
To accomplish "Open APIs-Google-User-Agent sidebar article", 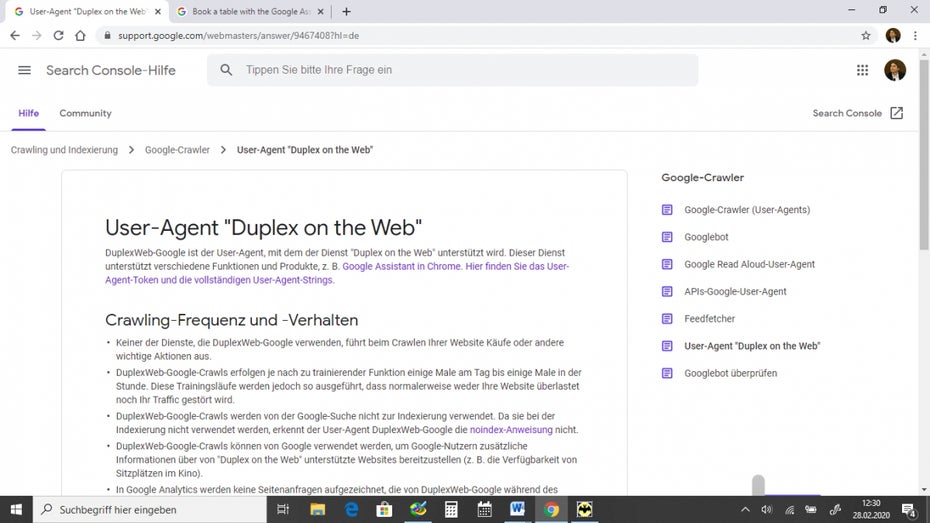I will point(735,292).
